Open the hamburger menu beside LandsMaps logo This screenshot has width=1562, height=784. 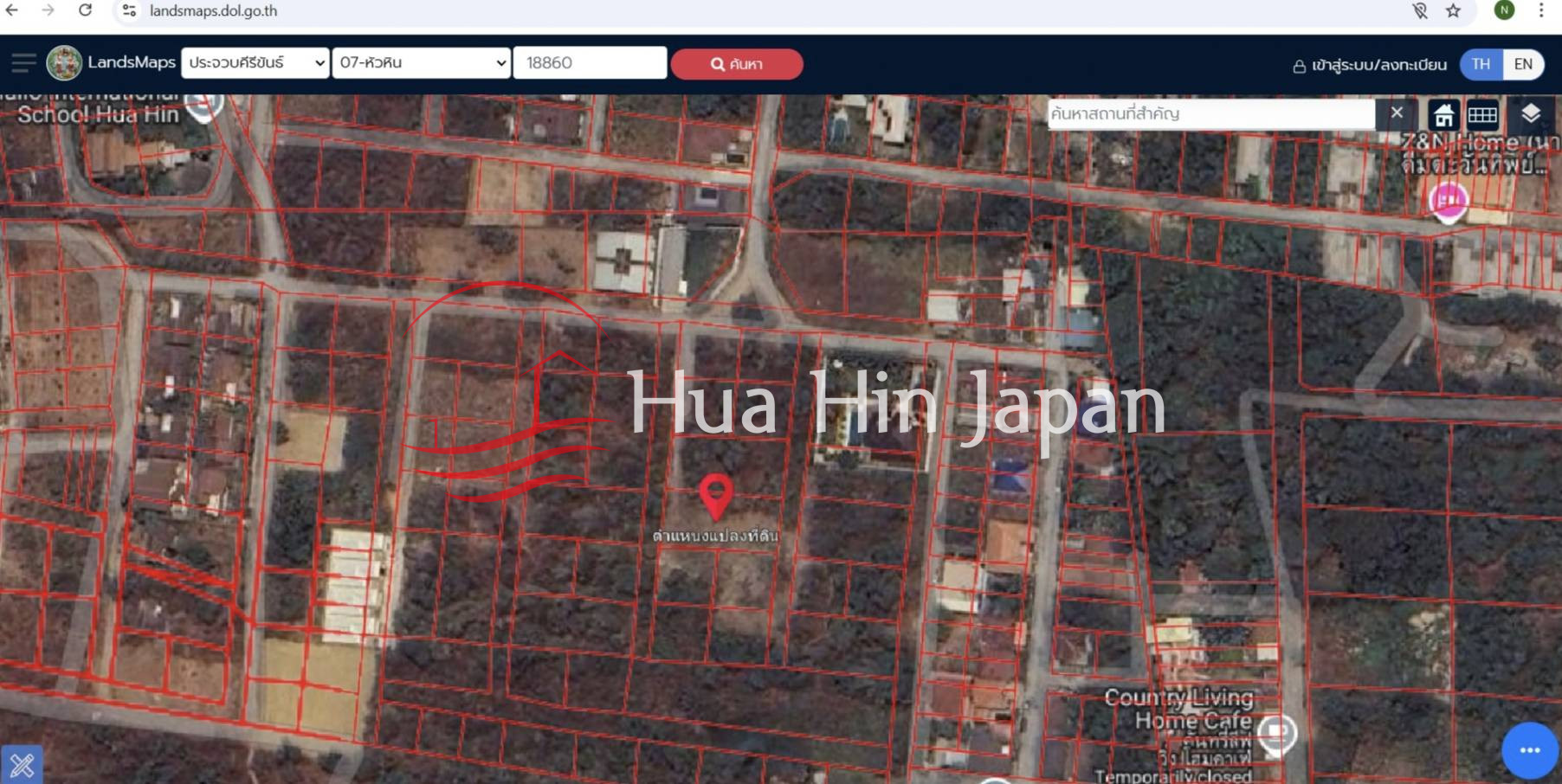pyautogui.click(x=23, y=63)
